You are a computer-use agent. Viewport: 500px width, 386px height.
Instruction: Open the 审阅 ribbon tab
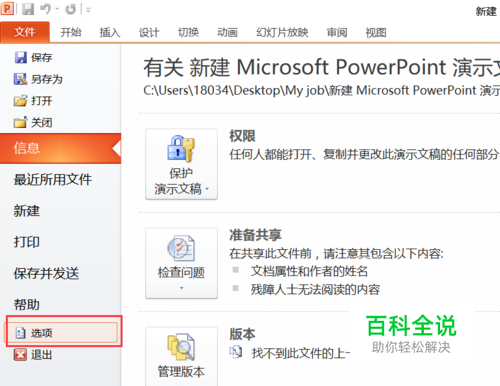tap(337, 32)
